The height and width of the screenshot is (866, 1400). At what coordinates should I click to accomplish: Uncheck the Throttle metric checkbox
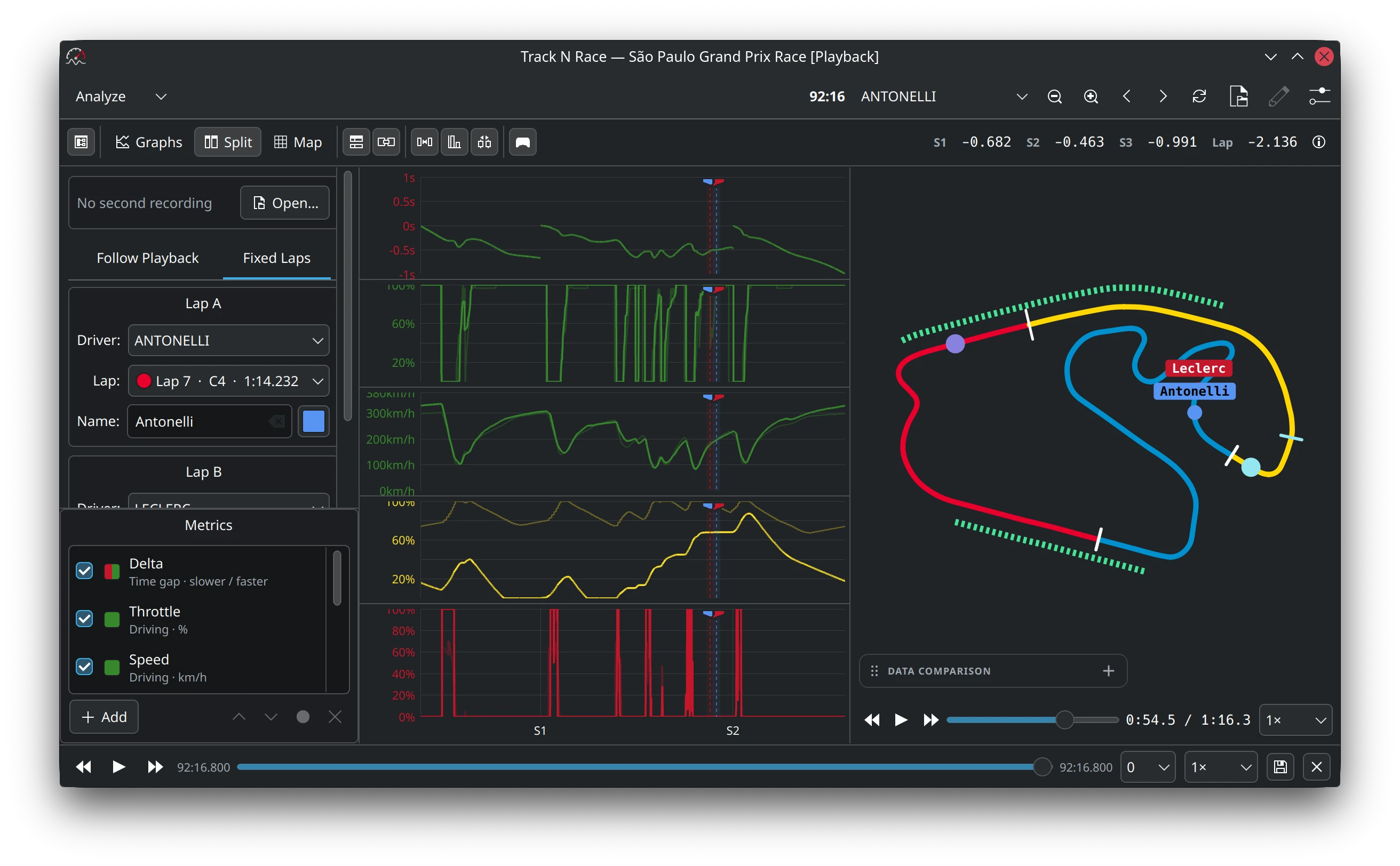[84, 619]
